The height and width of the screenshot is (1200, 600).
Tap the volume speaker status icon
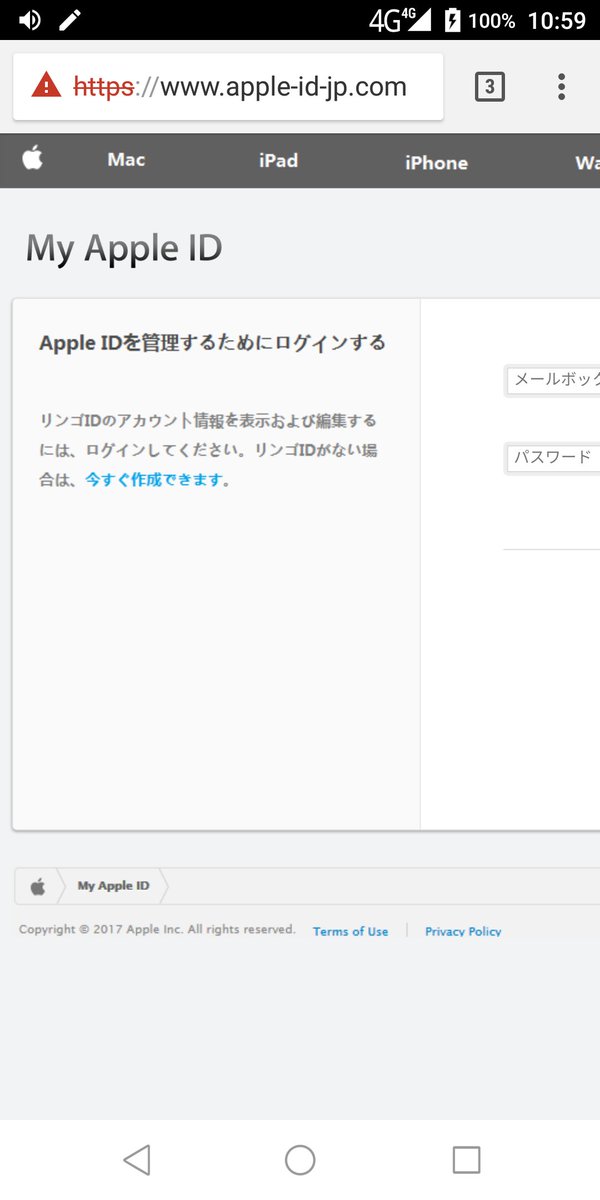coord(29,20)
